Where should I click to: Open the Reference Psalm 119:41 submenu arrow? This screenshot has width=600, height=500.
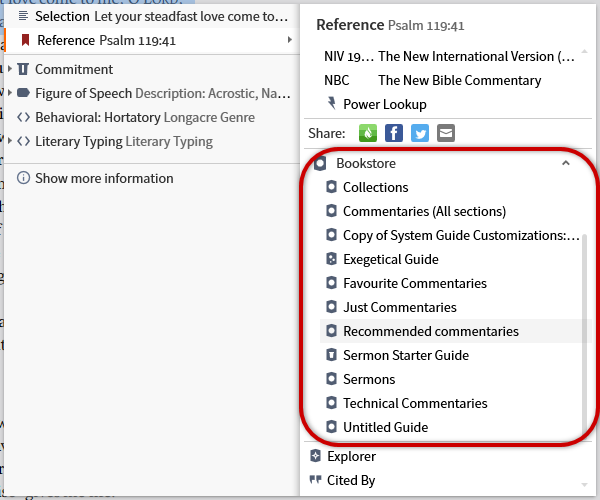click(x=290, y=40)
